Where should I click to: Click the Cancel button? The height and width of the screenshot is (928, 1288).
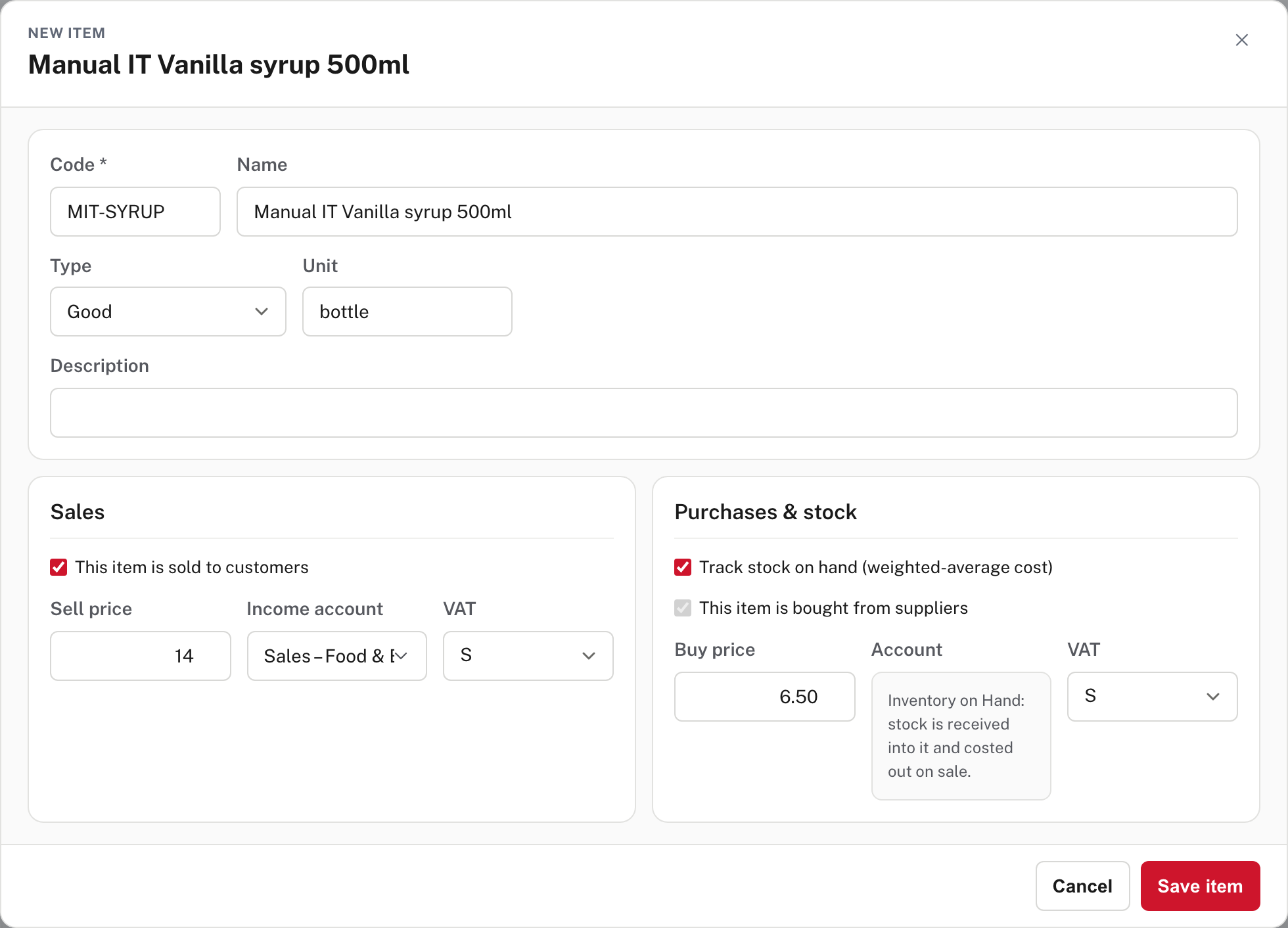coord(1083,886)
